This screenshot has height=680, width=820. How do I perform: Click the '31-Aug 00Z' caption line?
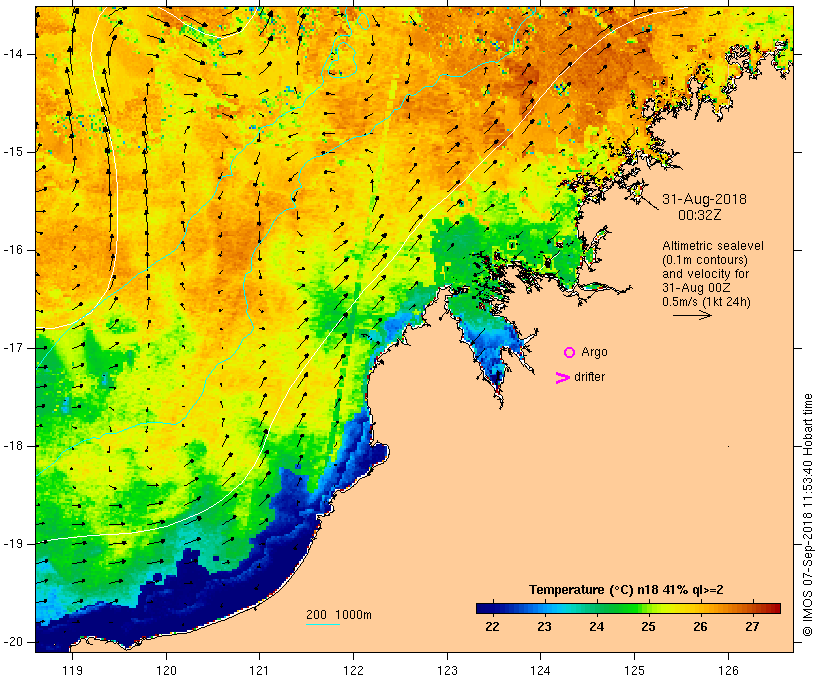click(696, 288)
